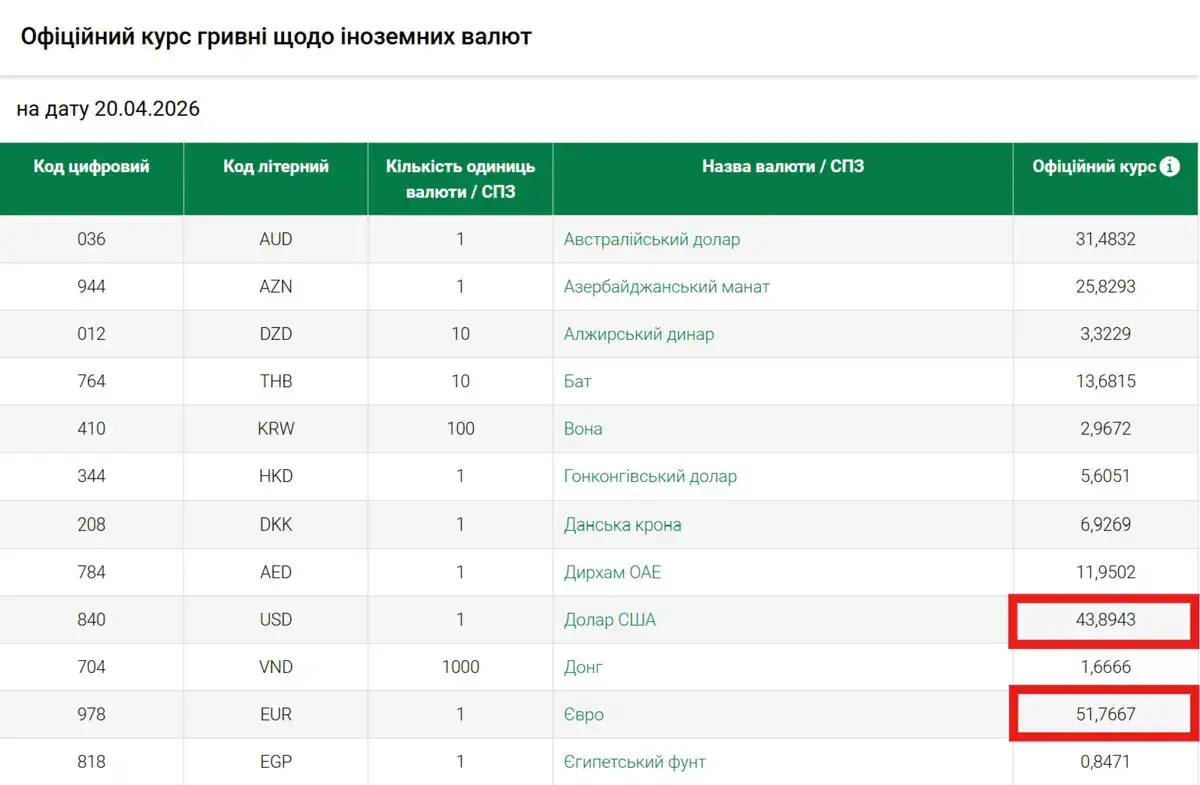Select the THB letter code cell

pyautogui.click(x=276, y=382)
